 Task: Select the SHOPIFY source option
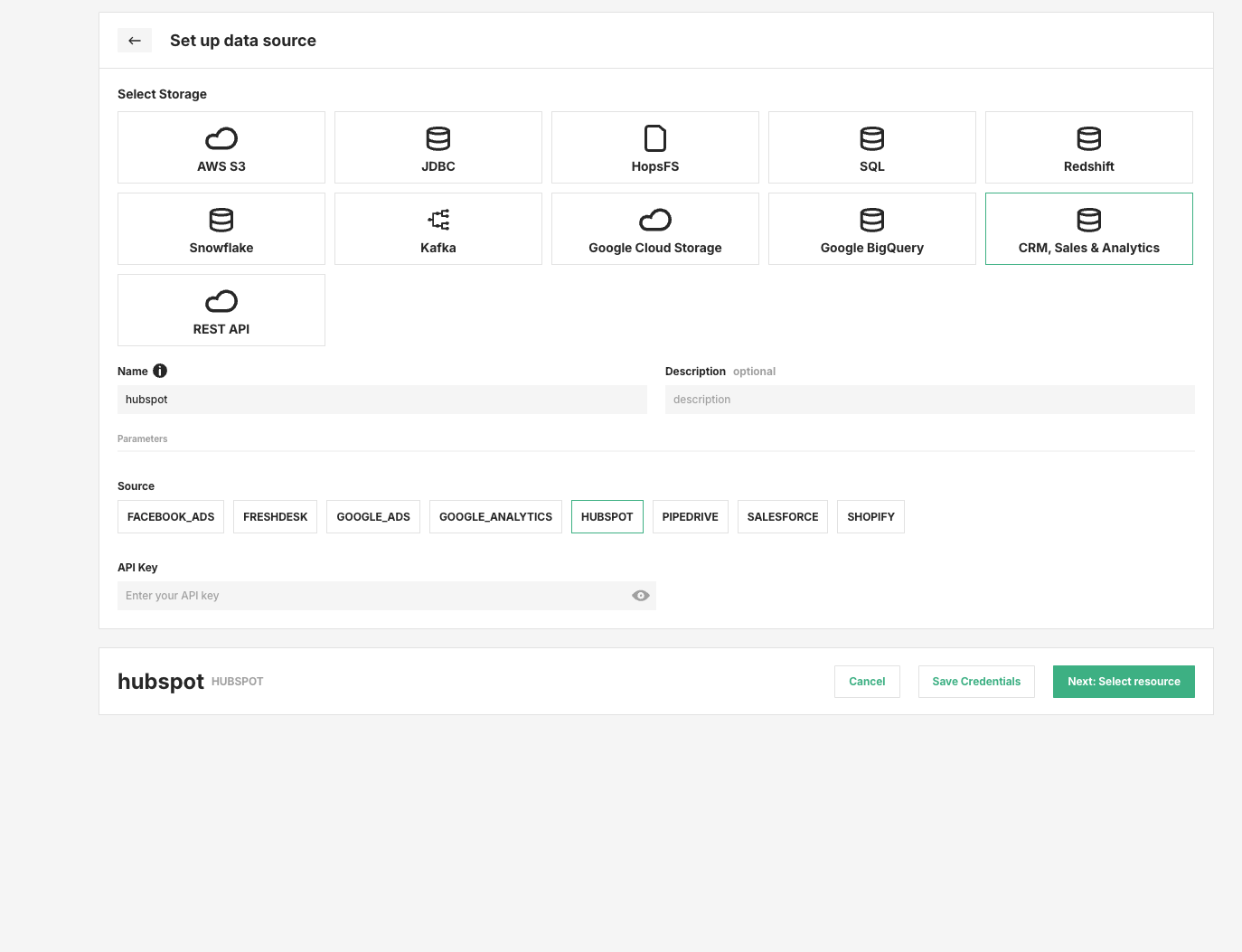click(x=870, y=516)
